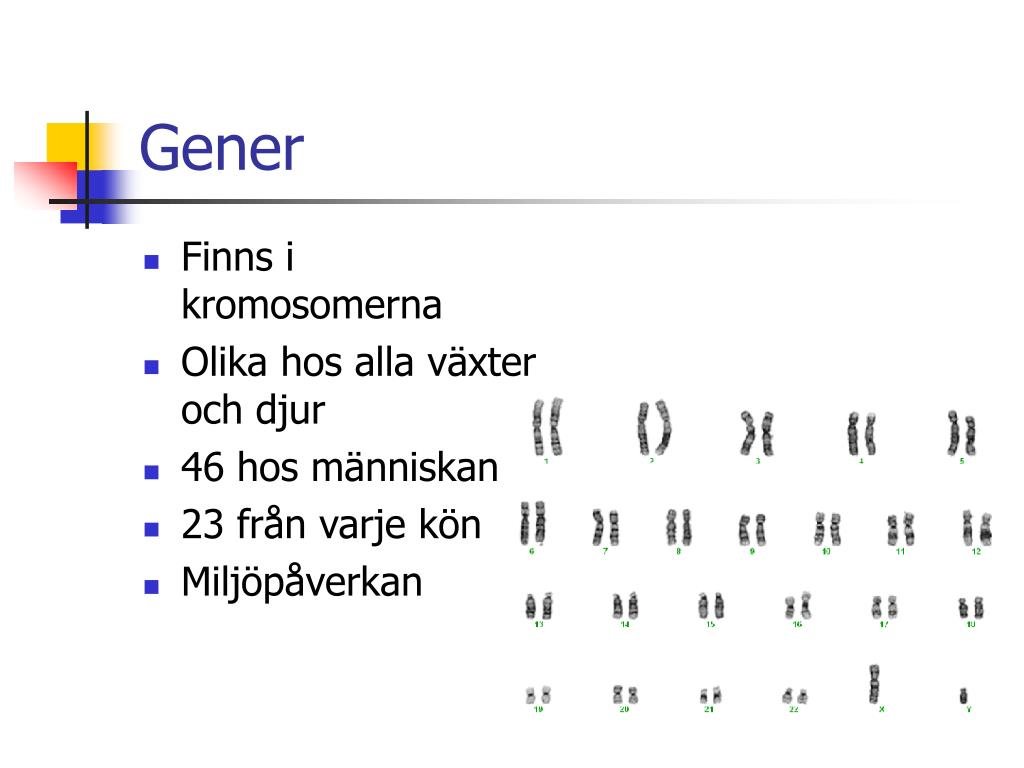Select chromosome pair 12 image
This screenshot has height=768, width=1024.
point(977,528)
